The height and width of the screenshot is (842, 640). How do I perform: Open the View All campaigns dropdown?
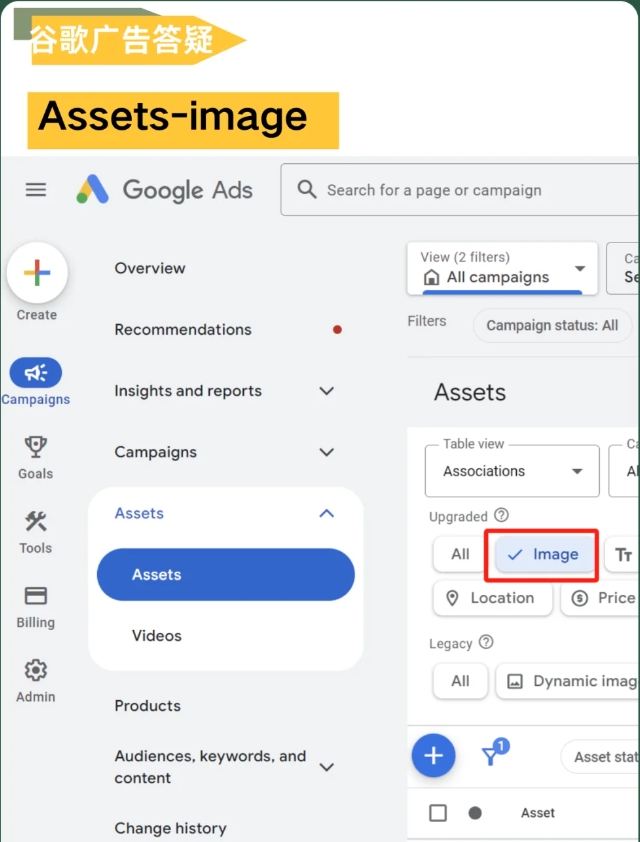[x=502, y=268]
